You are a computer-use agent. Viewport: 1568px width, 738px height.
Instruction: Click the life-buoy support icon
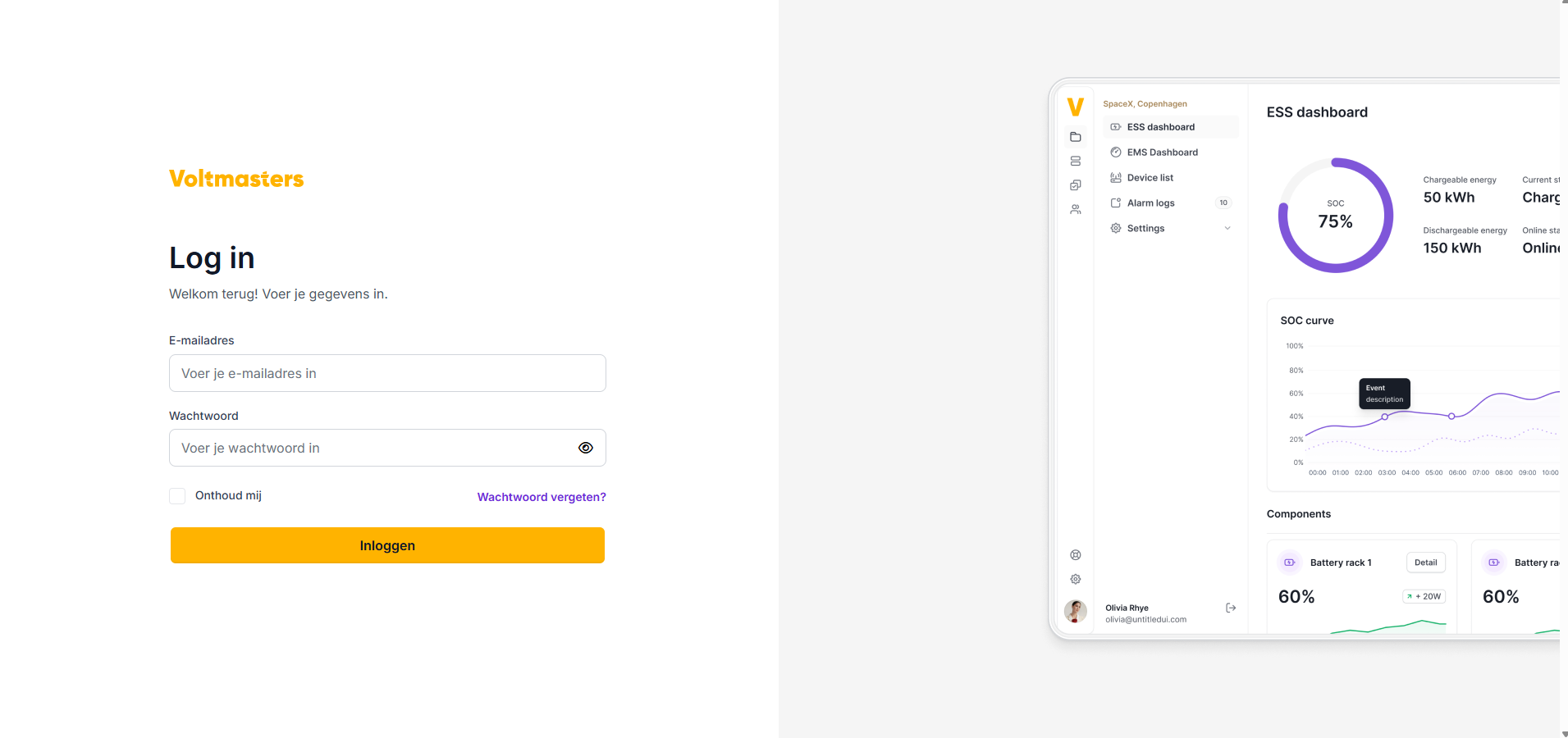click(1076, 555)
